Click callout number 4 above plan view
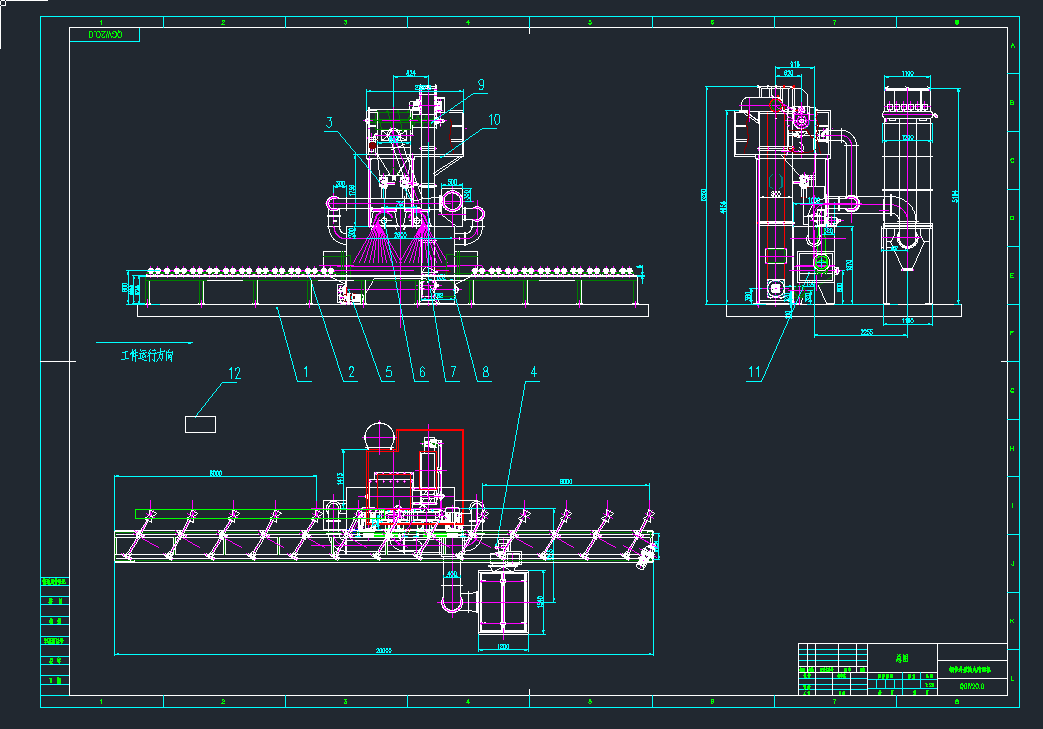The width and height of the screenshot is (1043, 729). click(533, 372)
